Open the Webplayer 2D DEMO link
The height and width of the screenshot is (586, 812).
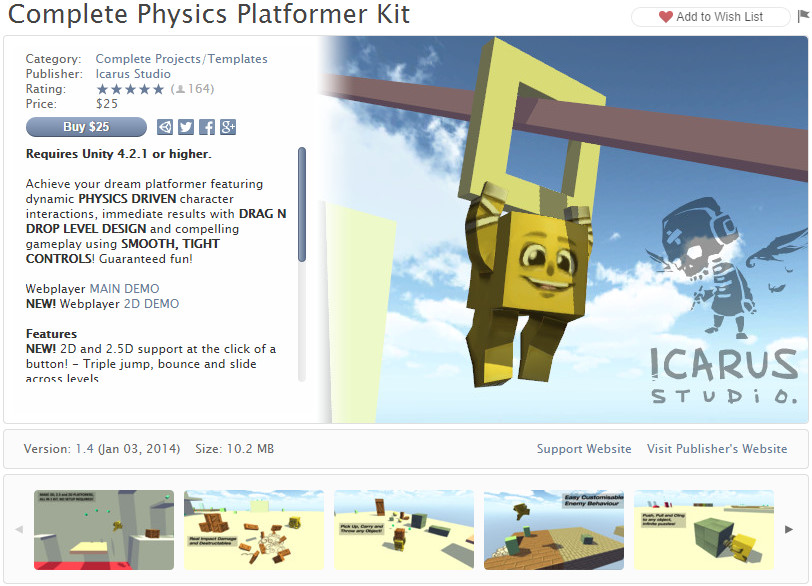151,304
